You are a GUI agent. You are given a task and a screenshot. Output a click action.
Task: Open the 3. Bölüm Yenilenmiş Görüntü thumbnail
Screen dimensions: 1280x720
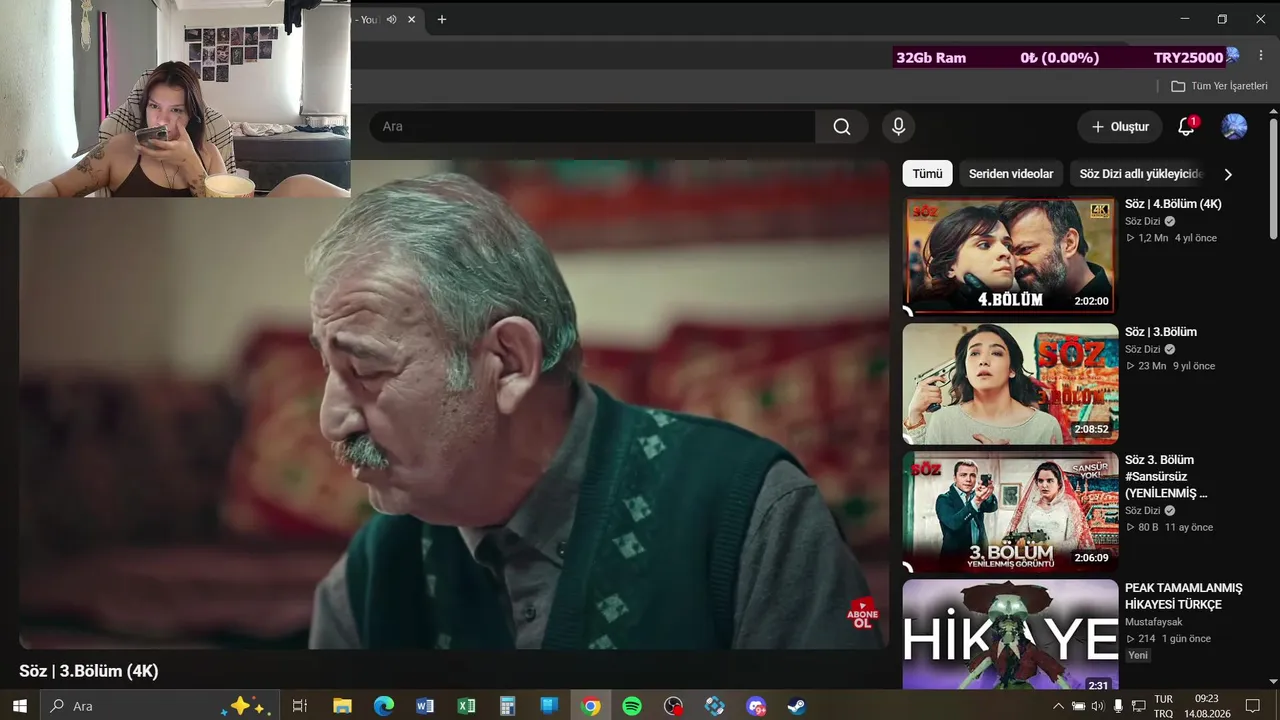coord(1010,512)
